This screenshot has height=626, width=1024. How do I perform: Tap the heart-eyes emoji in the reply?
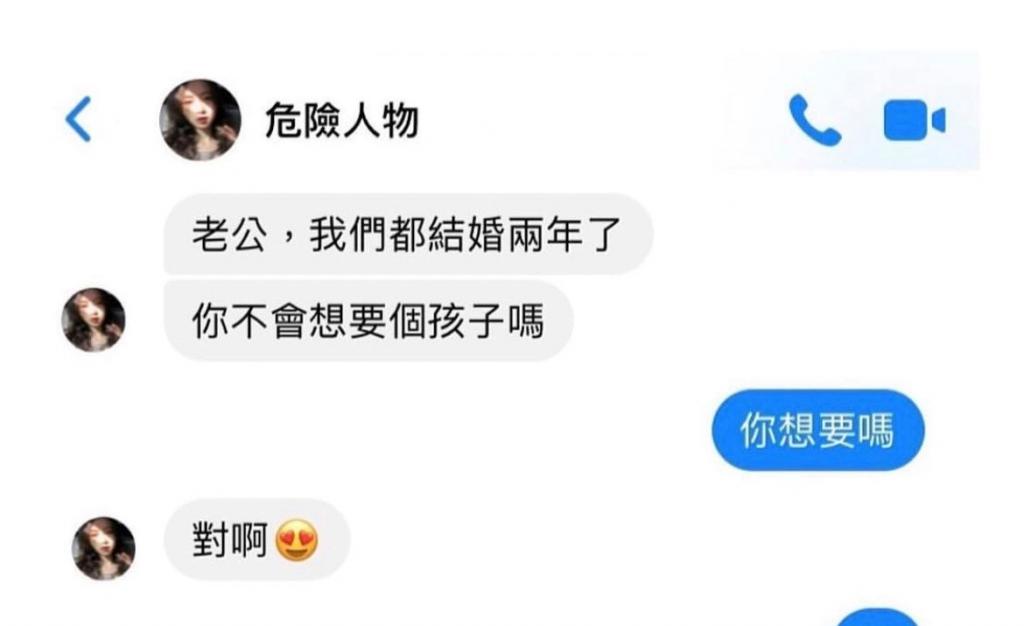296,540
